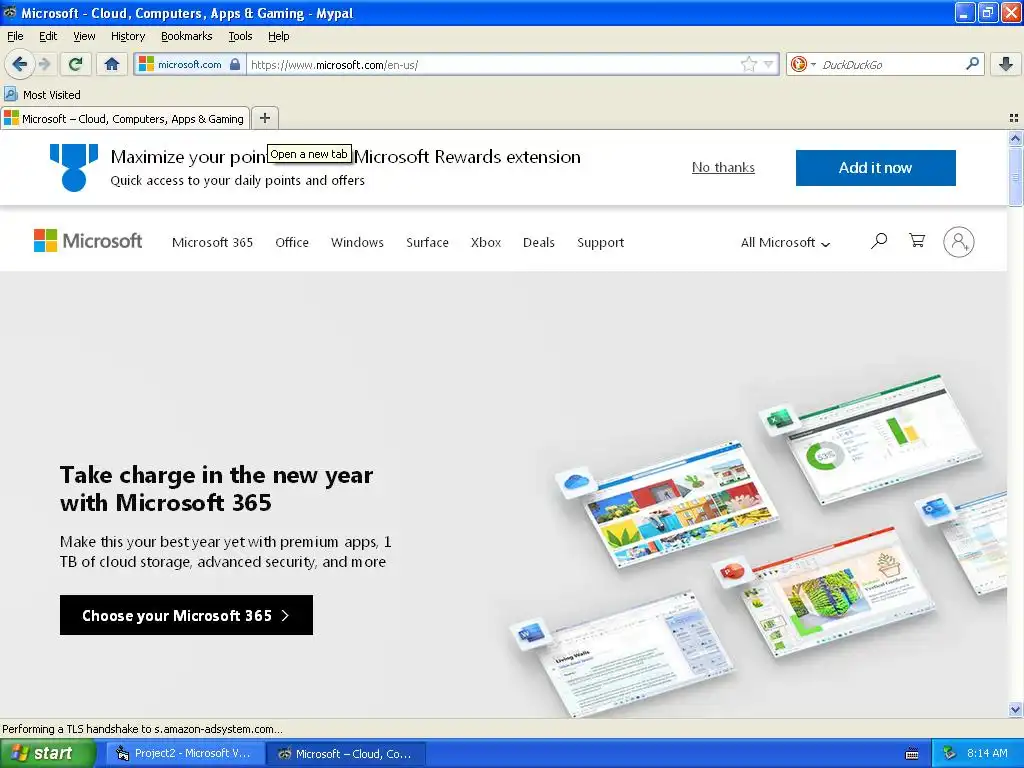Click the search magnifier in the DuckDuckGo box
Screen dimensions: 1024x768
(972, 63)
